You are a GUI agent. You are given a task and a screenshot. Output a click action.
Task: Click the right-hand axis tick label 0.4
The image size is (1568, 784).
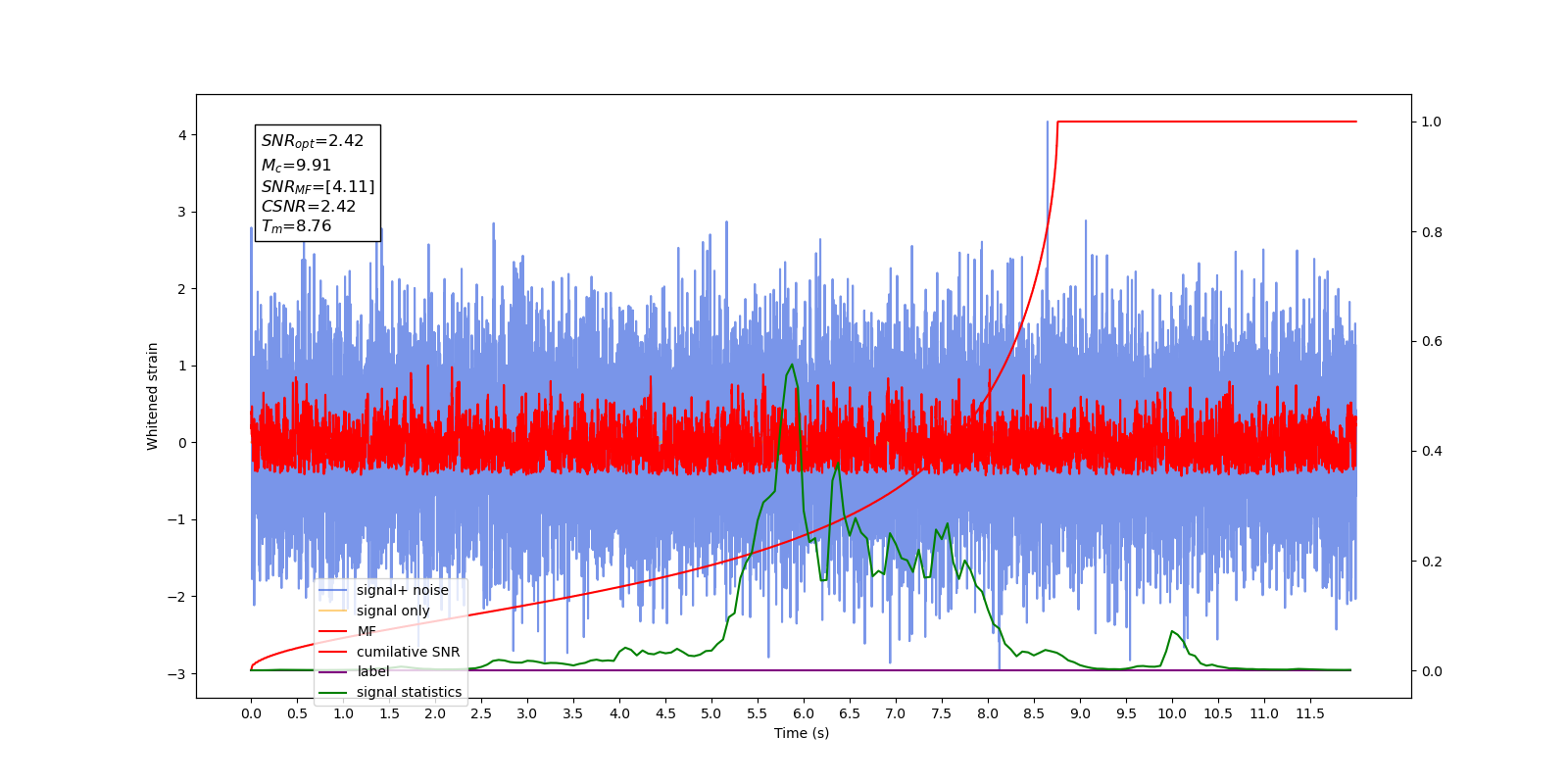1432,452
